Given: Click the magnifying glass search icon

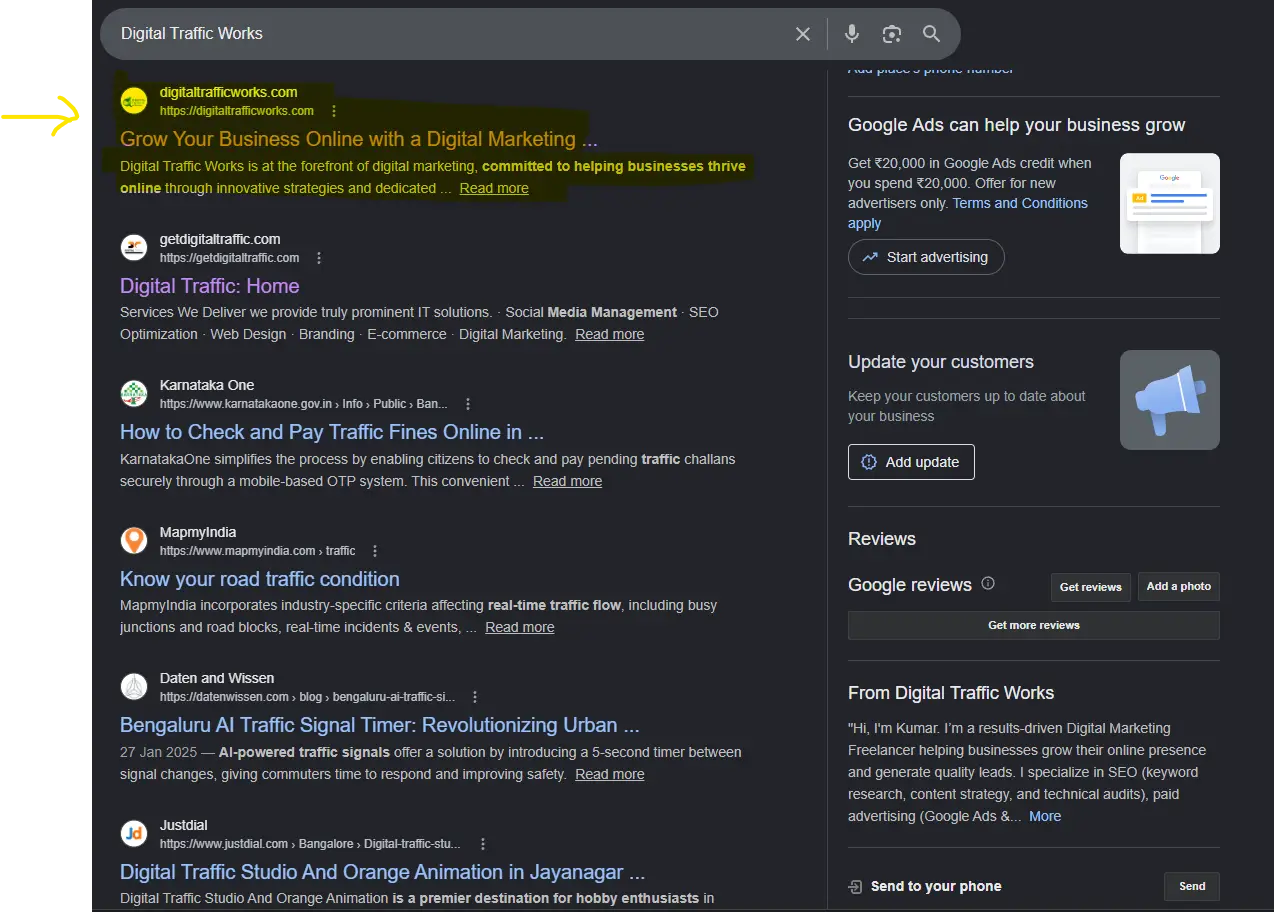Looking at the screenshot, I should pos(931,34).
